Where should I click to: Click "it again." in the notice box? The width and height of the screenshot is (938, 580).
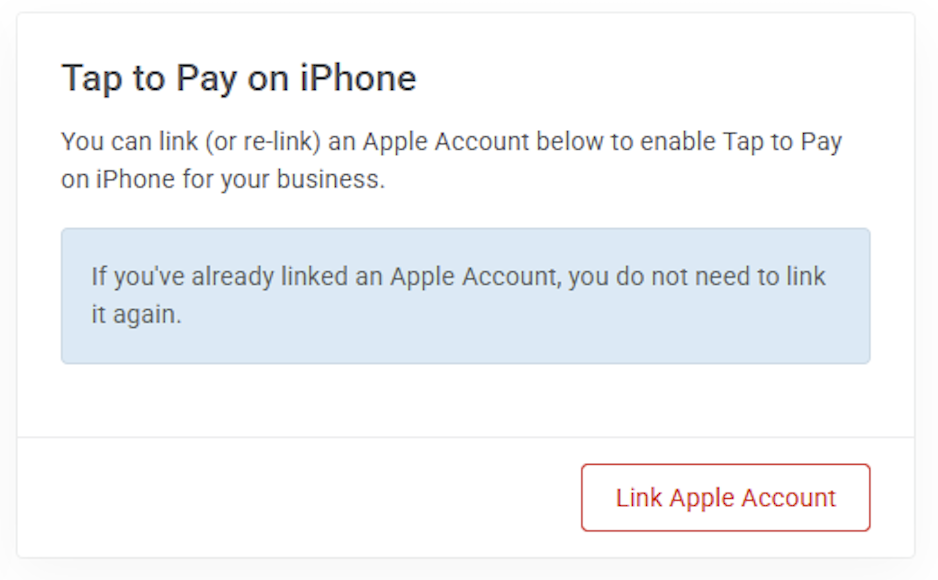click(136, 314)
